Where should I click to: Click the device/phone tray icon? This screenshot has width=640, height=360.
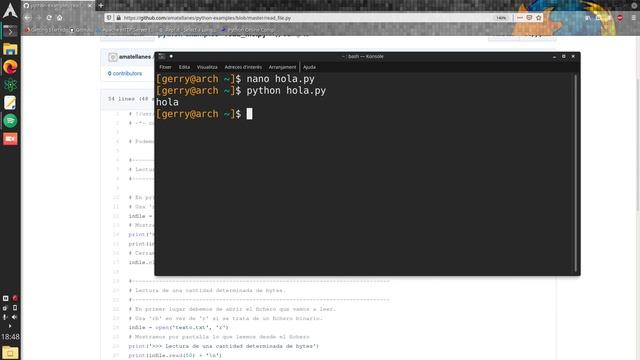point(15,308)
